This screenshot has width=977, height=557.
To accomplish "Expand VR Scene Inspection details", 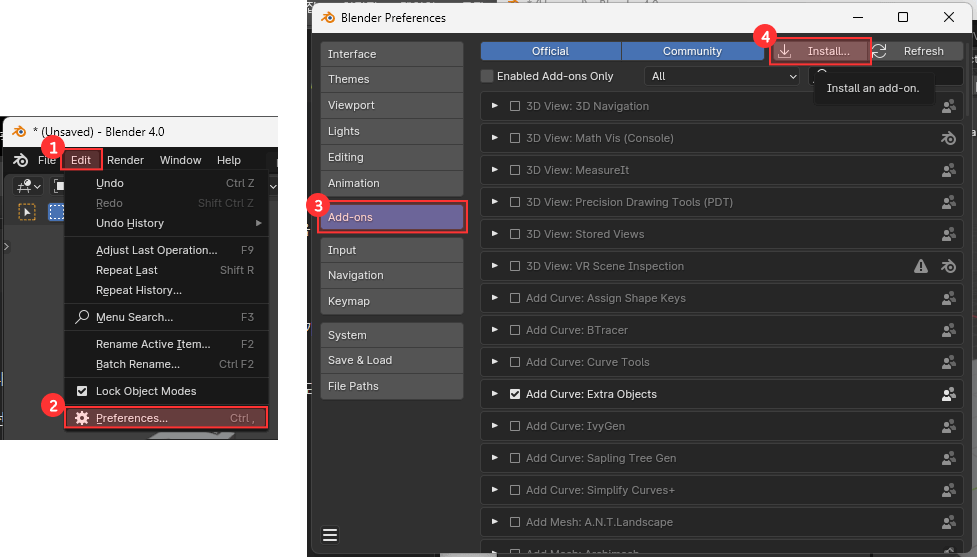I will (x=495, y=266).
